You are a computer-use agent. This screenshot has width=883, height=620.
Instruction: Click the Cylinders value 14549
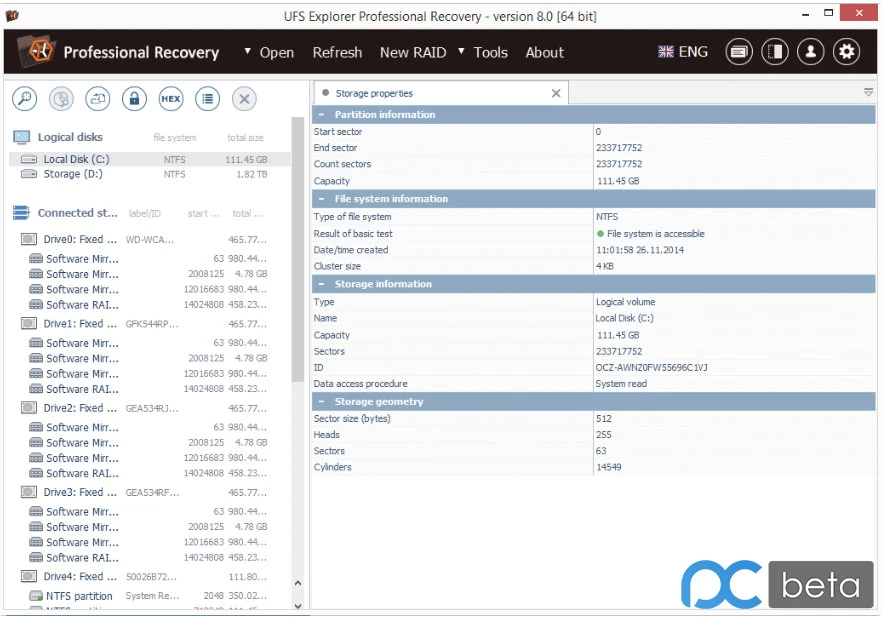[x=608, y=467]
